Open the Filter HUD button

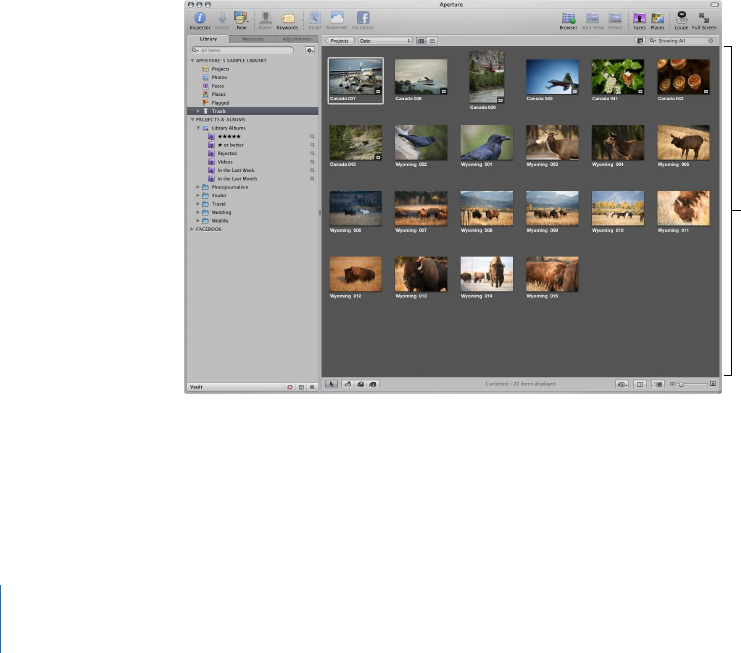pos(640,41)
